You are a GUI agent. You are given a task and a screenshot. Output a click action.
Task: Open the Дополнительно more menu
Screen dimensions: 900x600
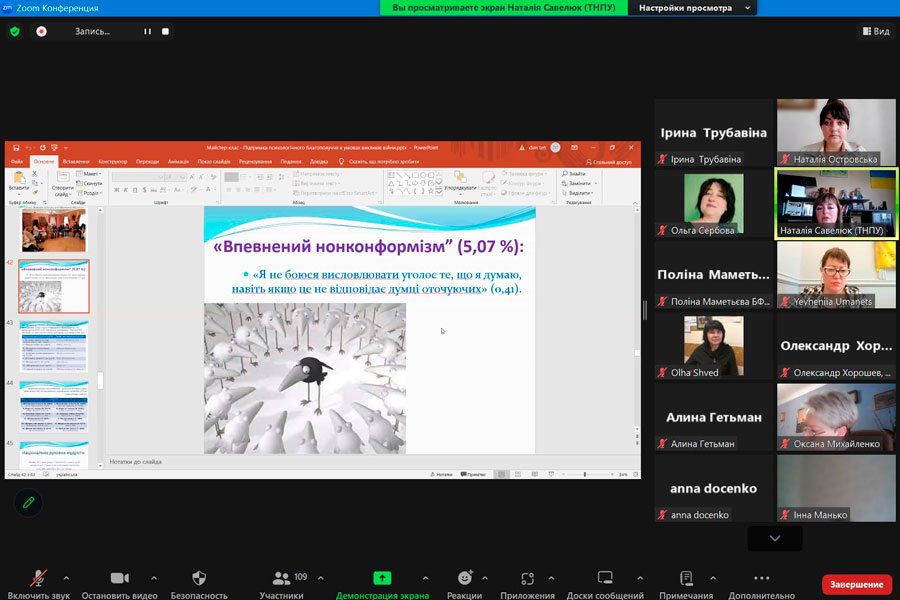(x=761, y=578)
